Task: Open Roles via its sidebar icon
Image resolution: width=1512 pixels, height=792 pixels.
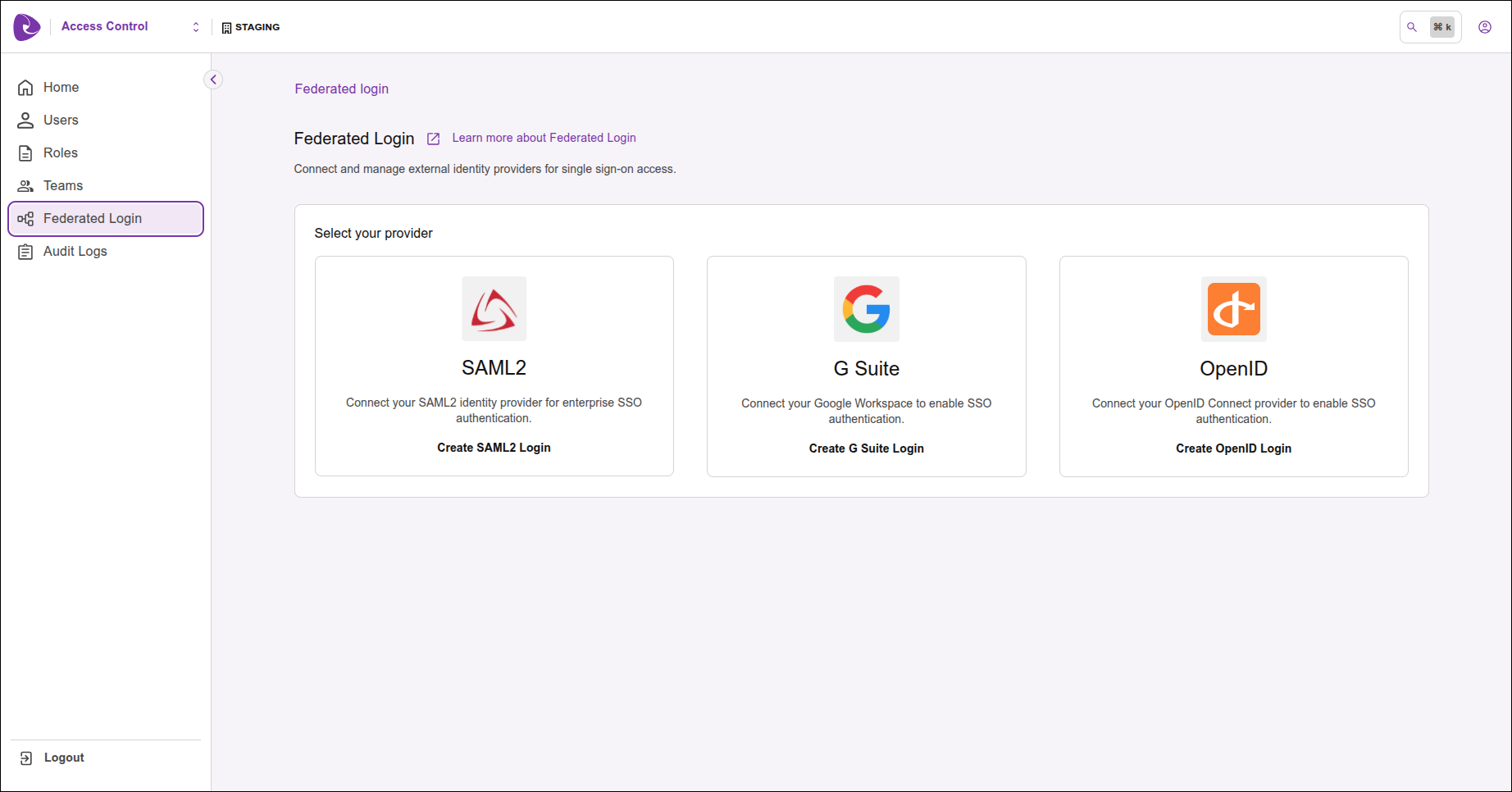Action: click(25, 152)
